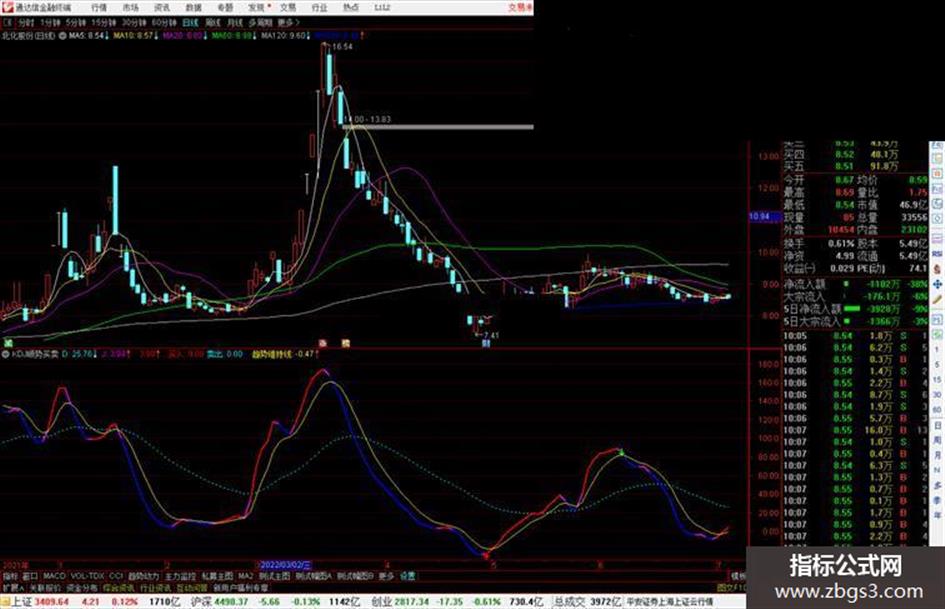The width and height of the screenshot is (945, 609).
Task: Open the 热点 menu
Action: click(x=351, y=7)
